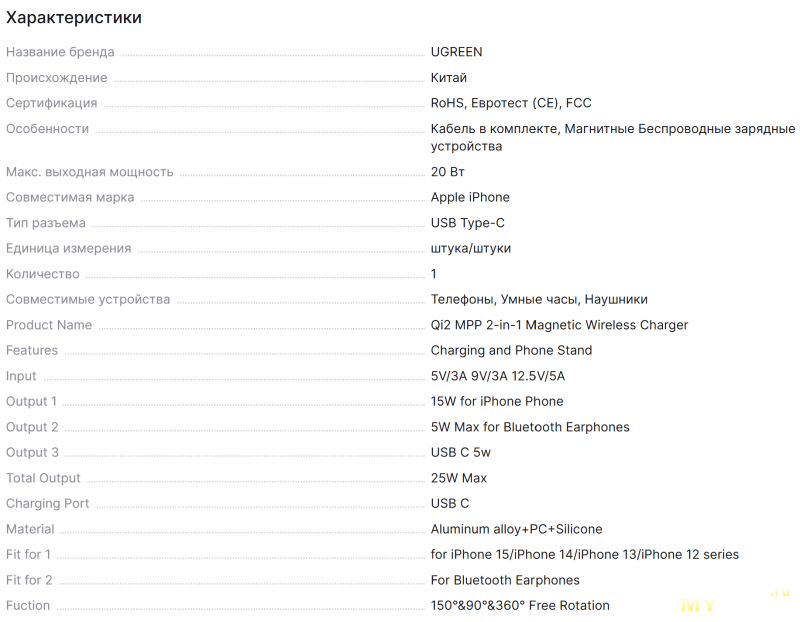
Task: Click the Китай origin value
Action: 448,78
